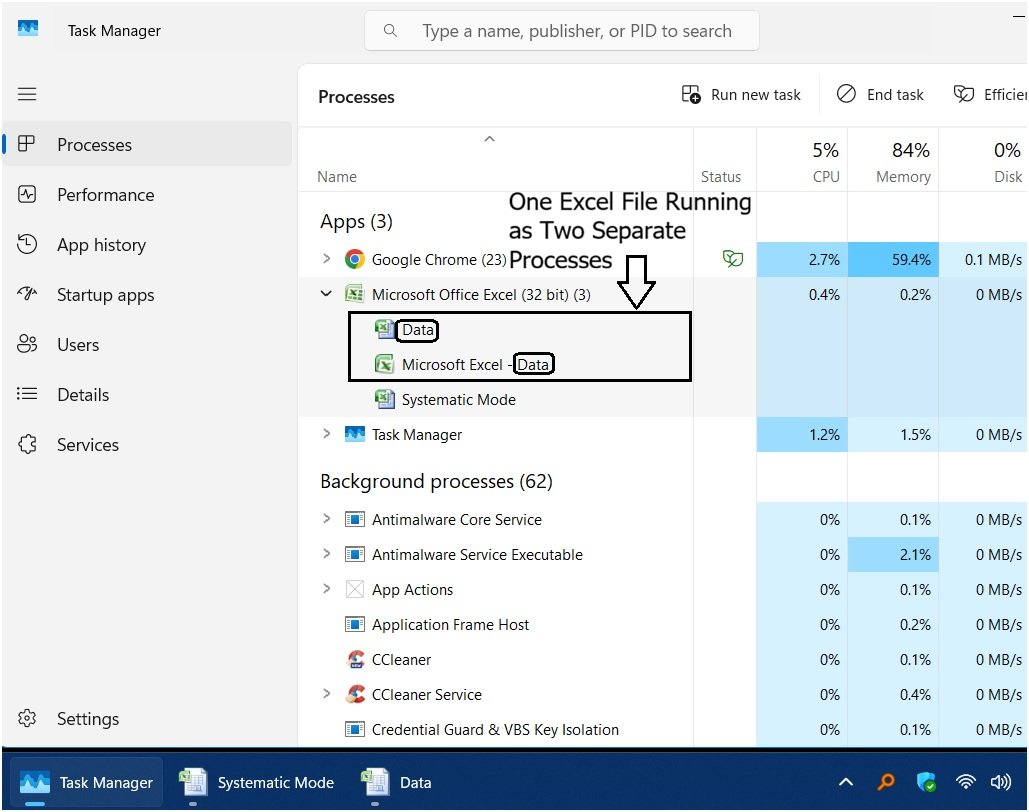Click Task Manager's 1.2% CPU cell
This screenshot has width=1029, height=812.
pos(802,435)
